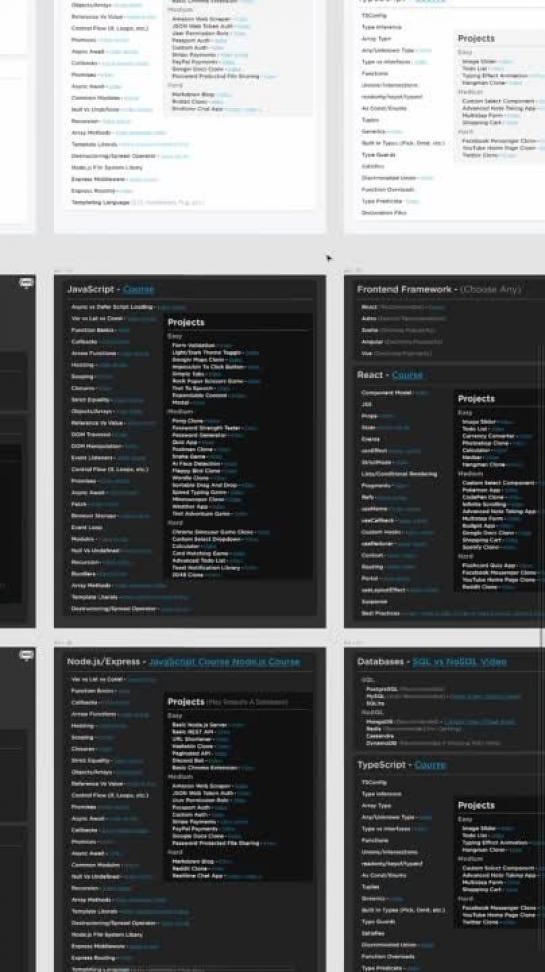
Task: Click URL Shortener in dark Node card
Action: pos(192,740)
